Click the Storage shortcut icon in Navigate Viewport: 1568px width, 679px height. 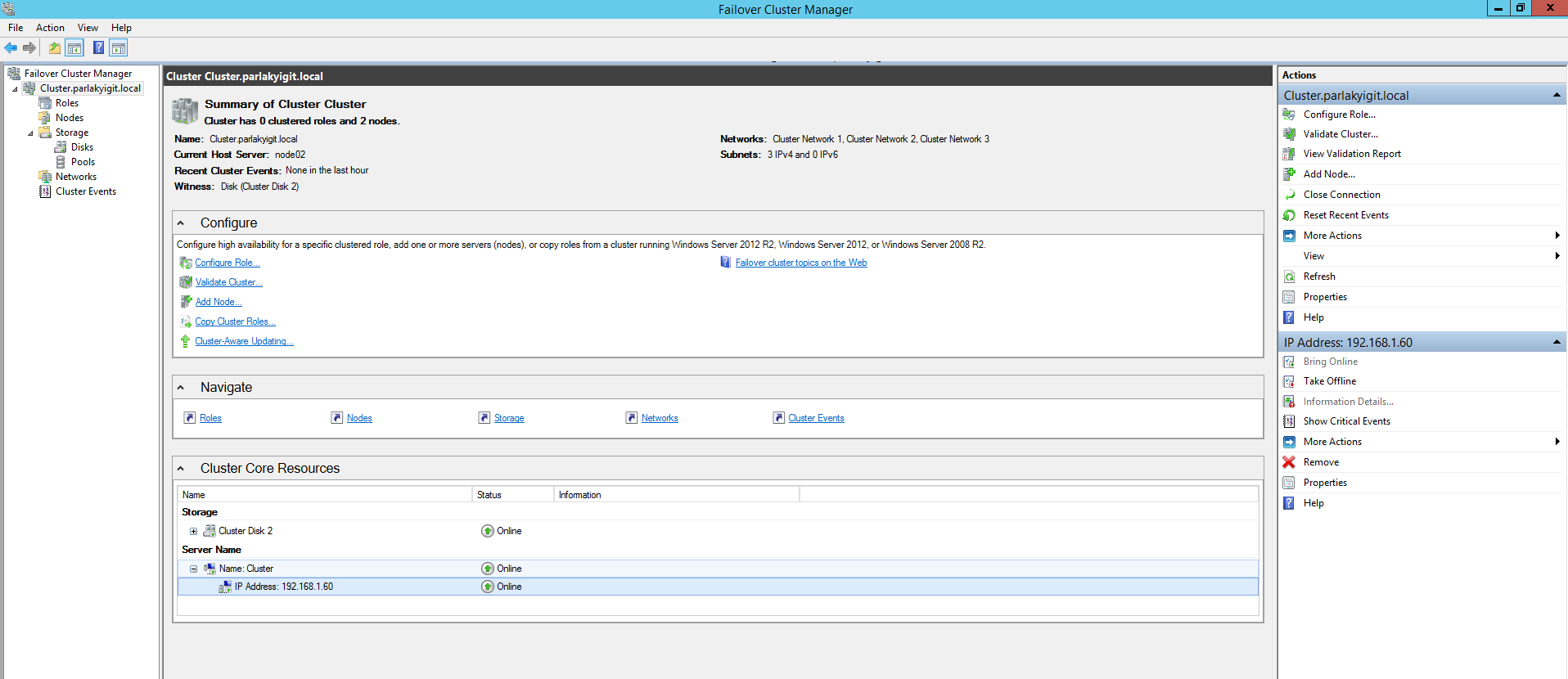click(484, 418)
